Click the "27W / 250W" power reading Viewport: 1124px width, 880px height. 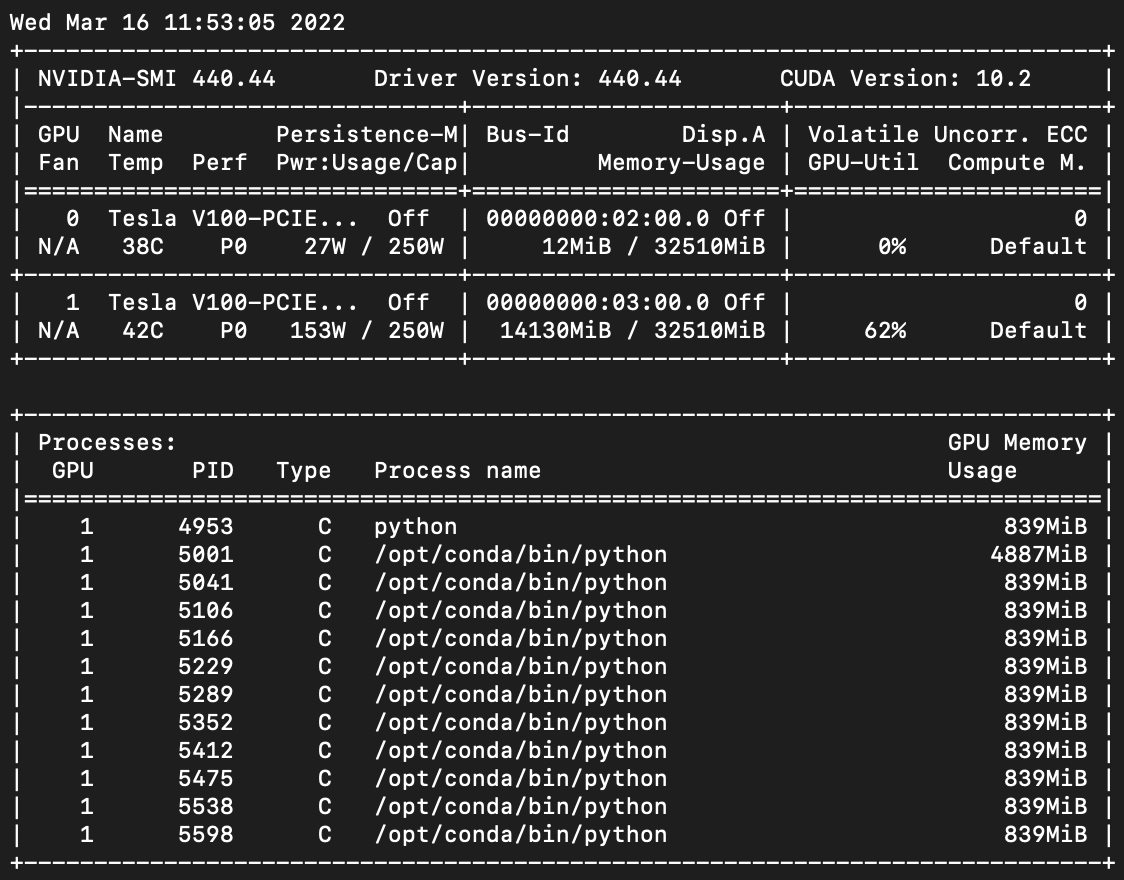pyautogui.click(x=374, y=247)
